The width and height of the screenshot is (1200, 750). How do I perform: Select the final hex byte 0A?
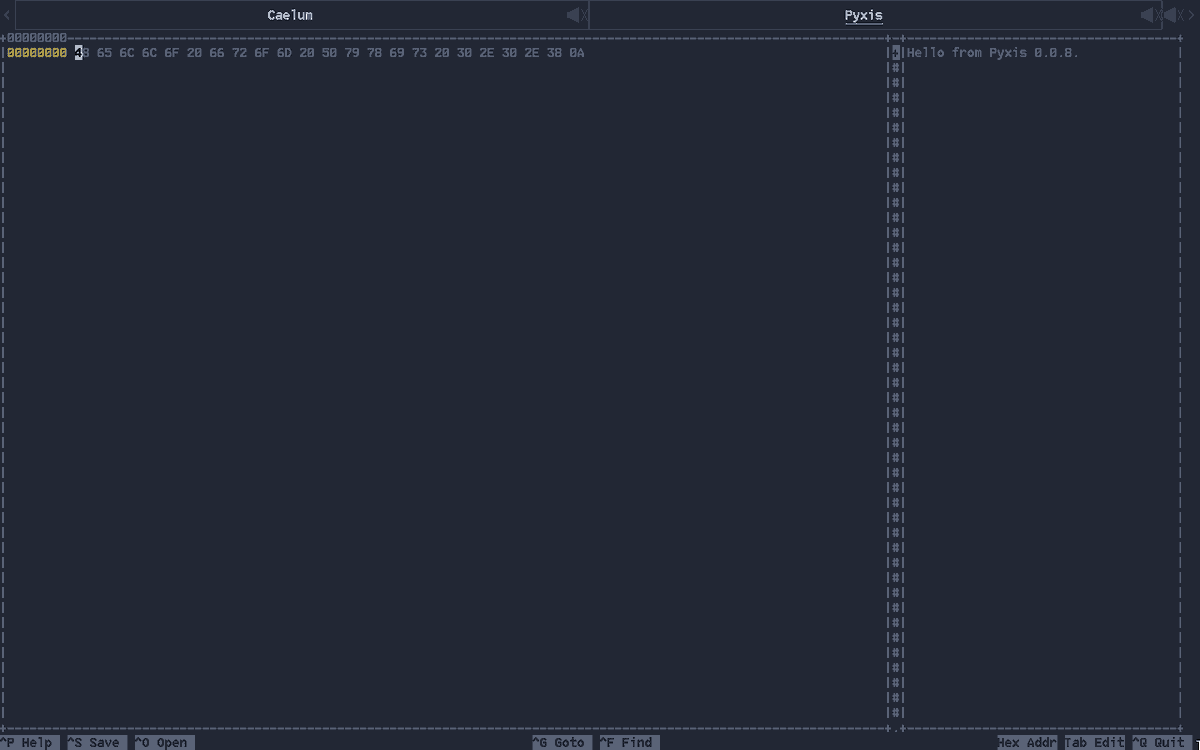(x=577, y=53)
